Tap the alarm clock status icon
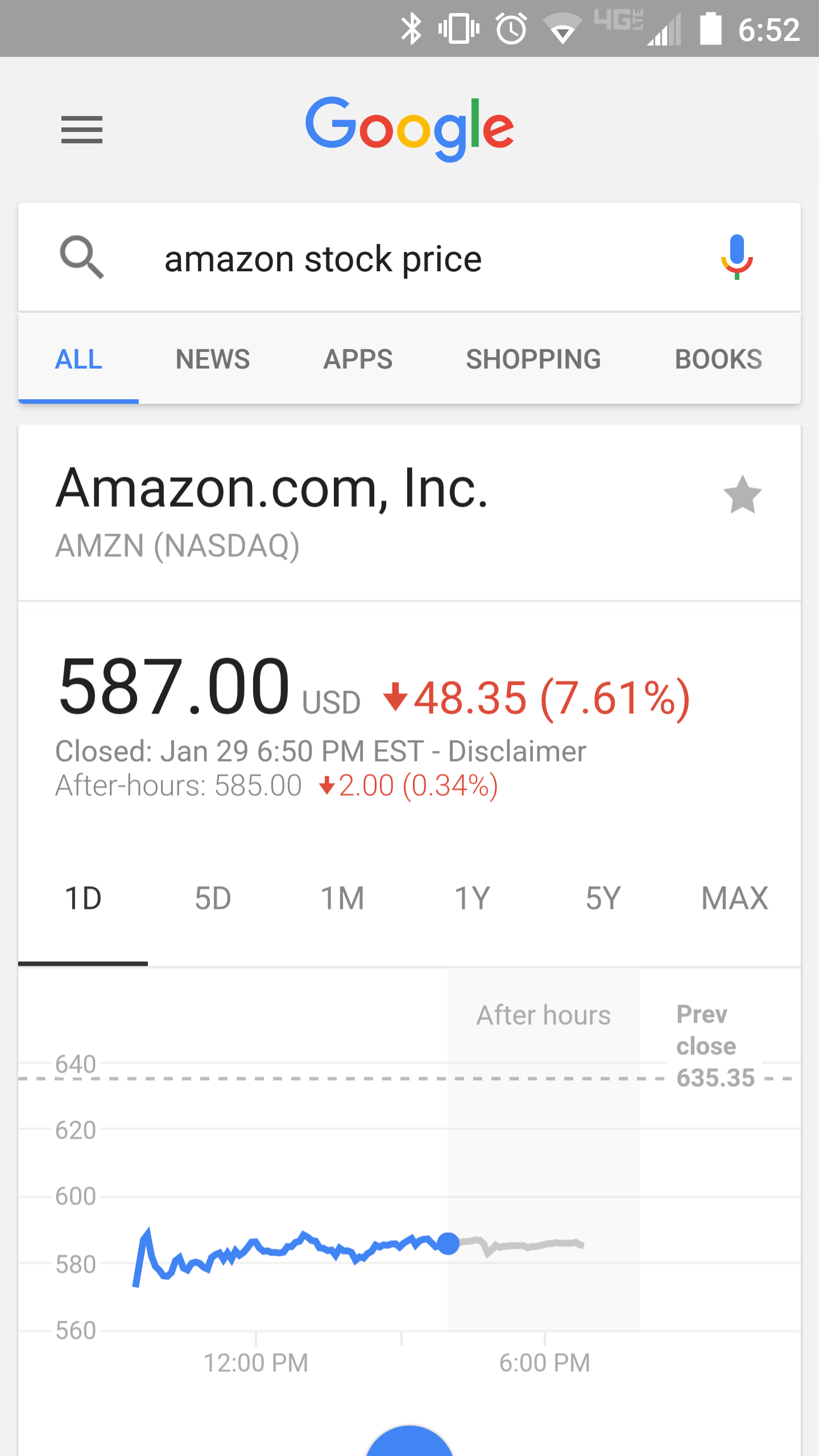Viewport: 819px width, 1456px height. point(511,29)
